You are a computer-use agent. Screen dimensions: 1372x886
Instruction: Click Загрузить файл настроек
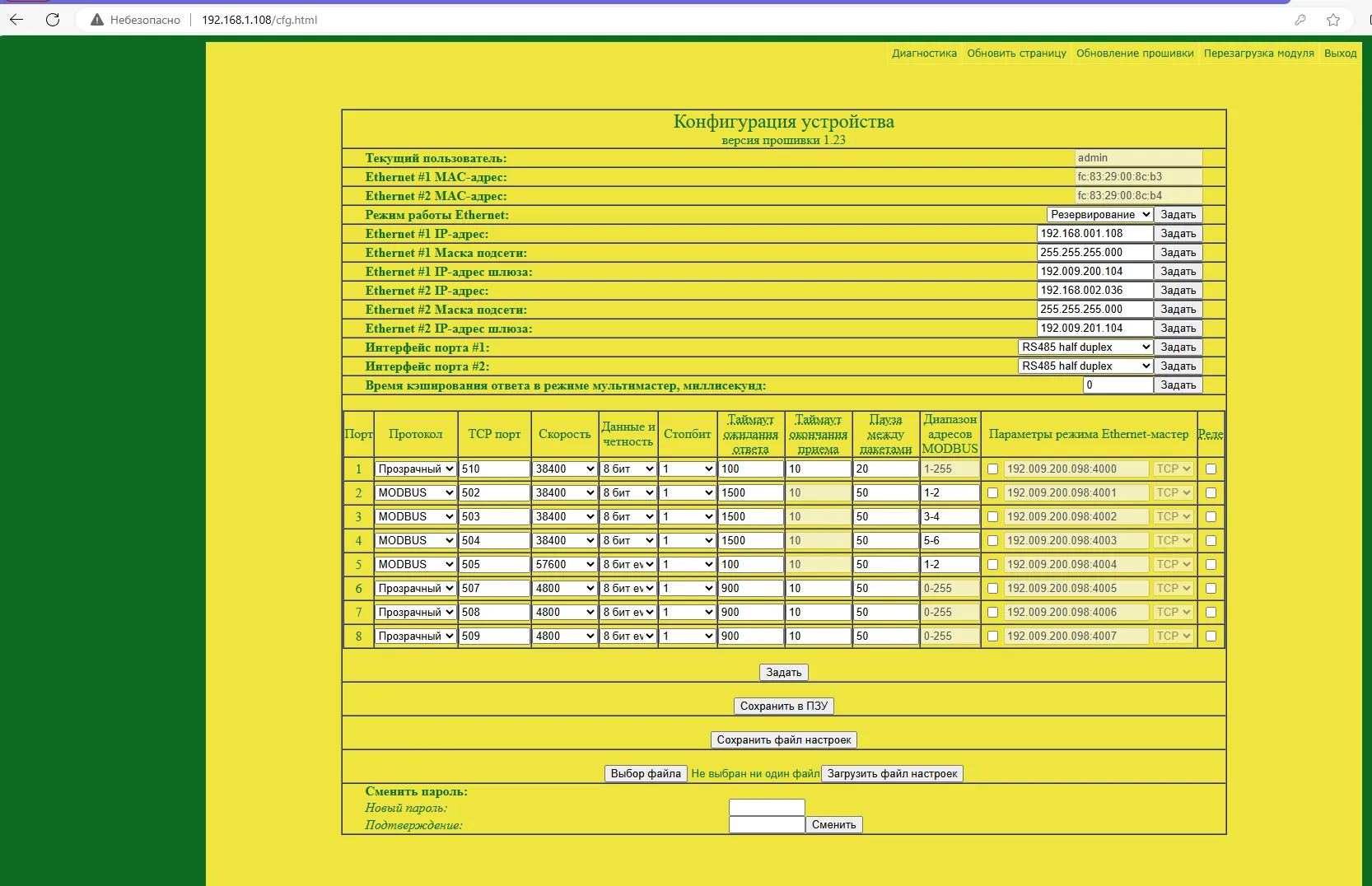click(892, 774)
